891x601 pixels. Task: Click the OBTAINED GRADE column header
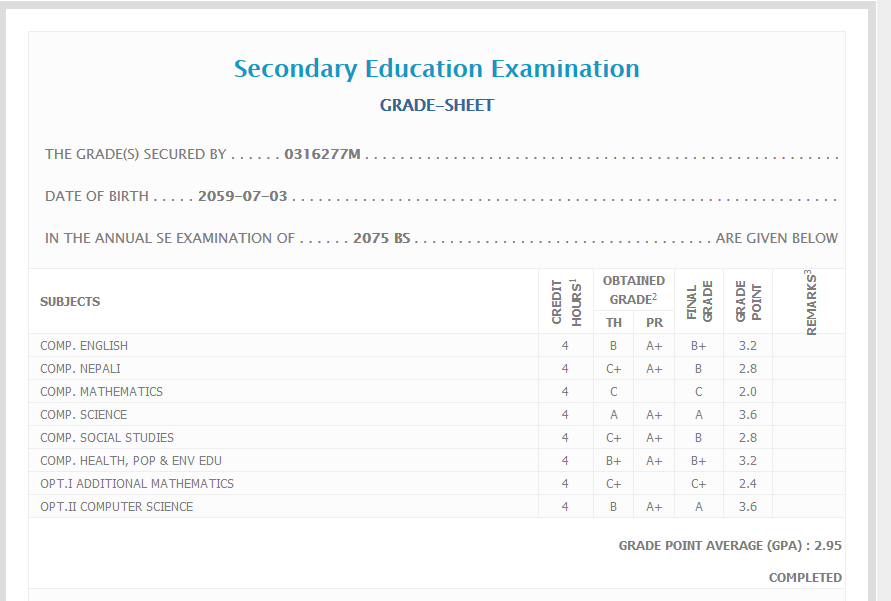coord(633,290)
